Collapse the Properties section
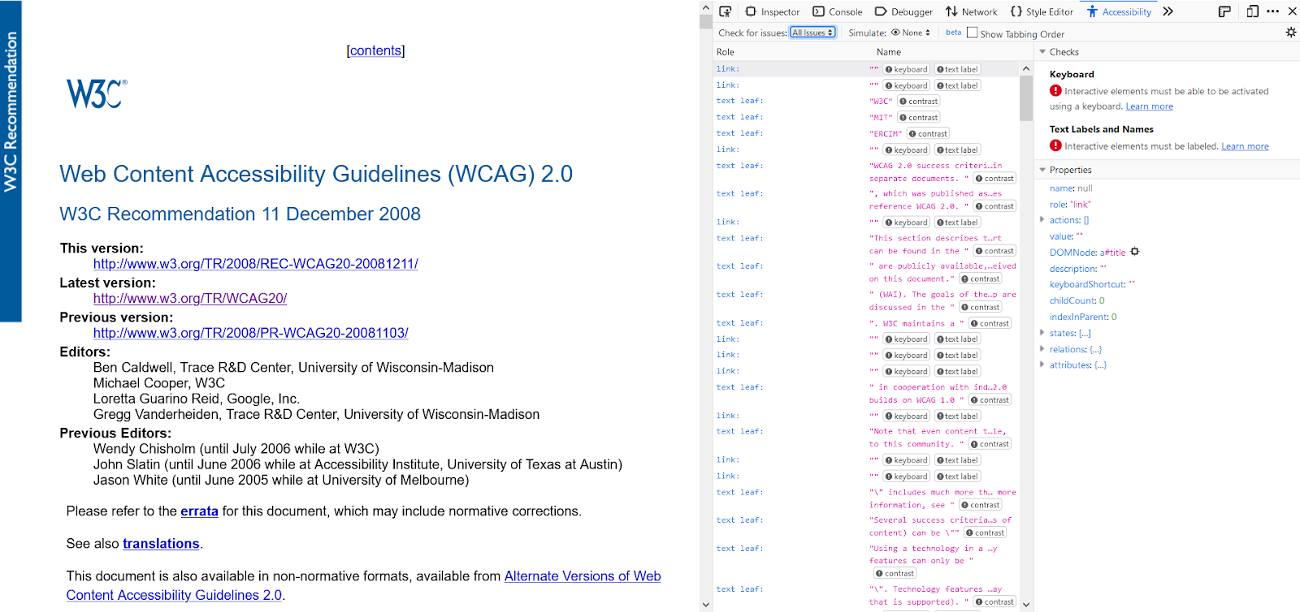This screenshot has width=1300, height=612. [x=1043, y=170]
